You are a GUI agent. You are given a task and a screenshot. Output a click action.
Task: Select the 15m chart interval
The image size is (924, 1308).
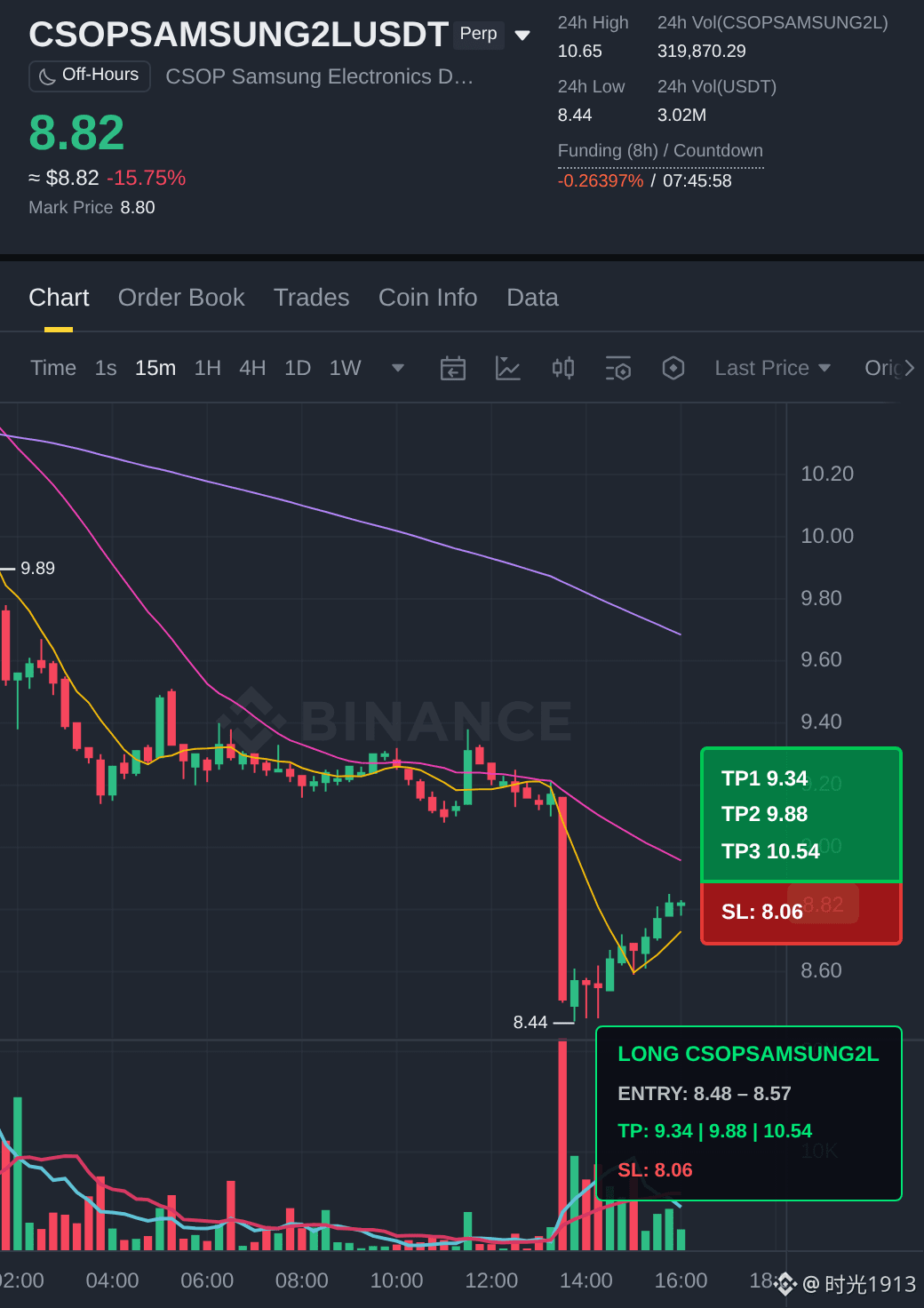click(155, 368)
